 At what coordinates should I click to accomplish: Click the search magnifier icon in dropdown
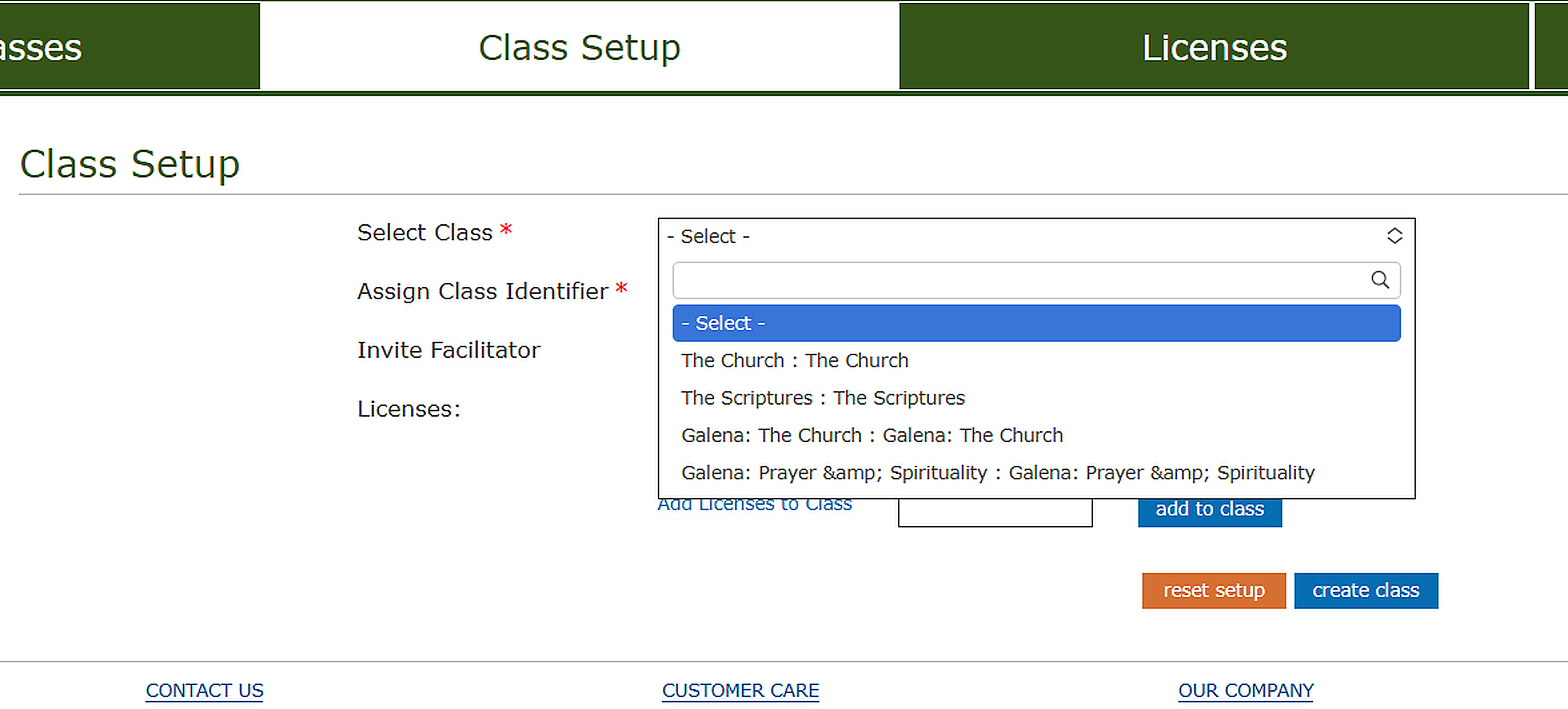coord(1381,280)
